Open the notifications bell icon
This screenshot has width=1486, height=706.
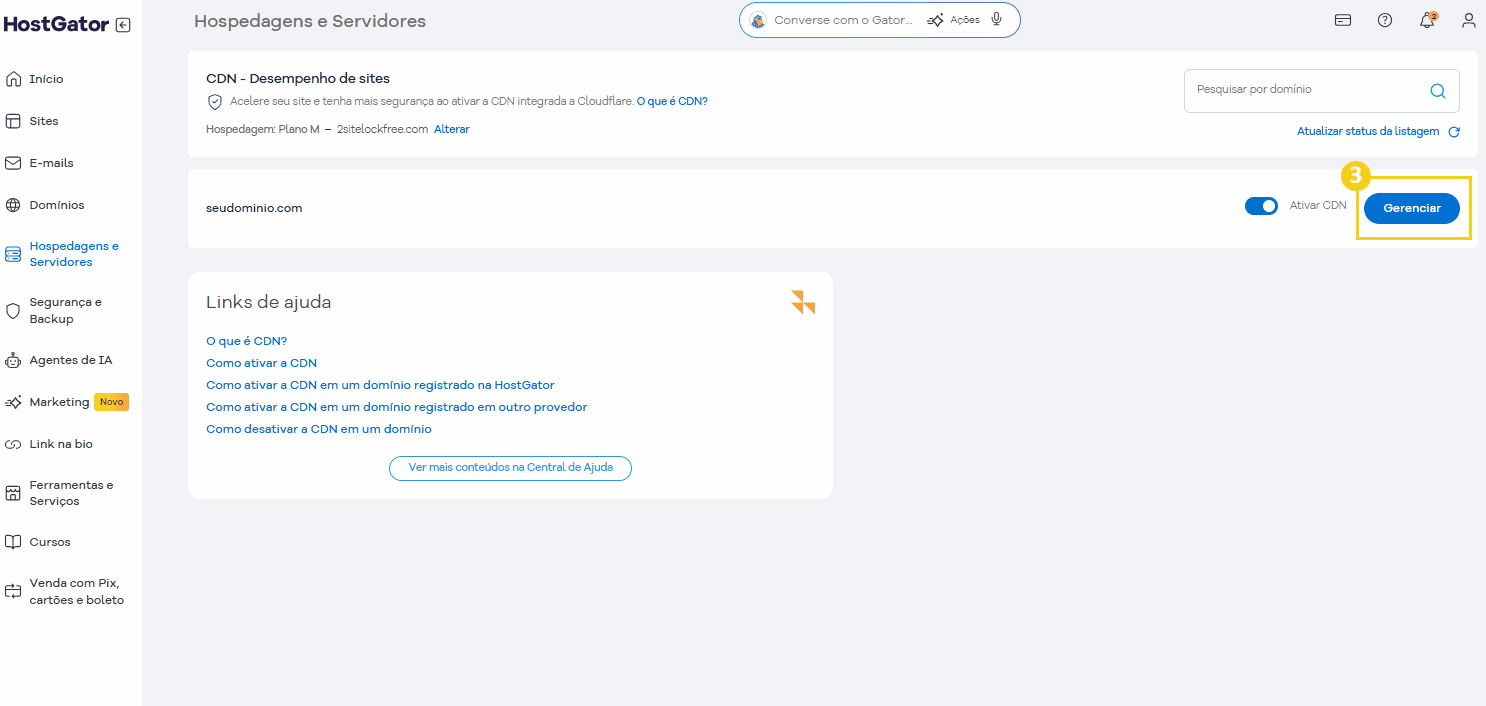tap(1427, 20)
